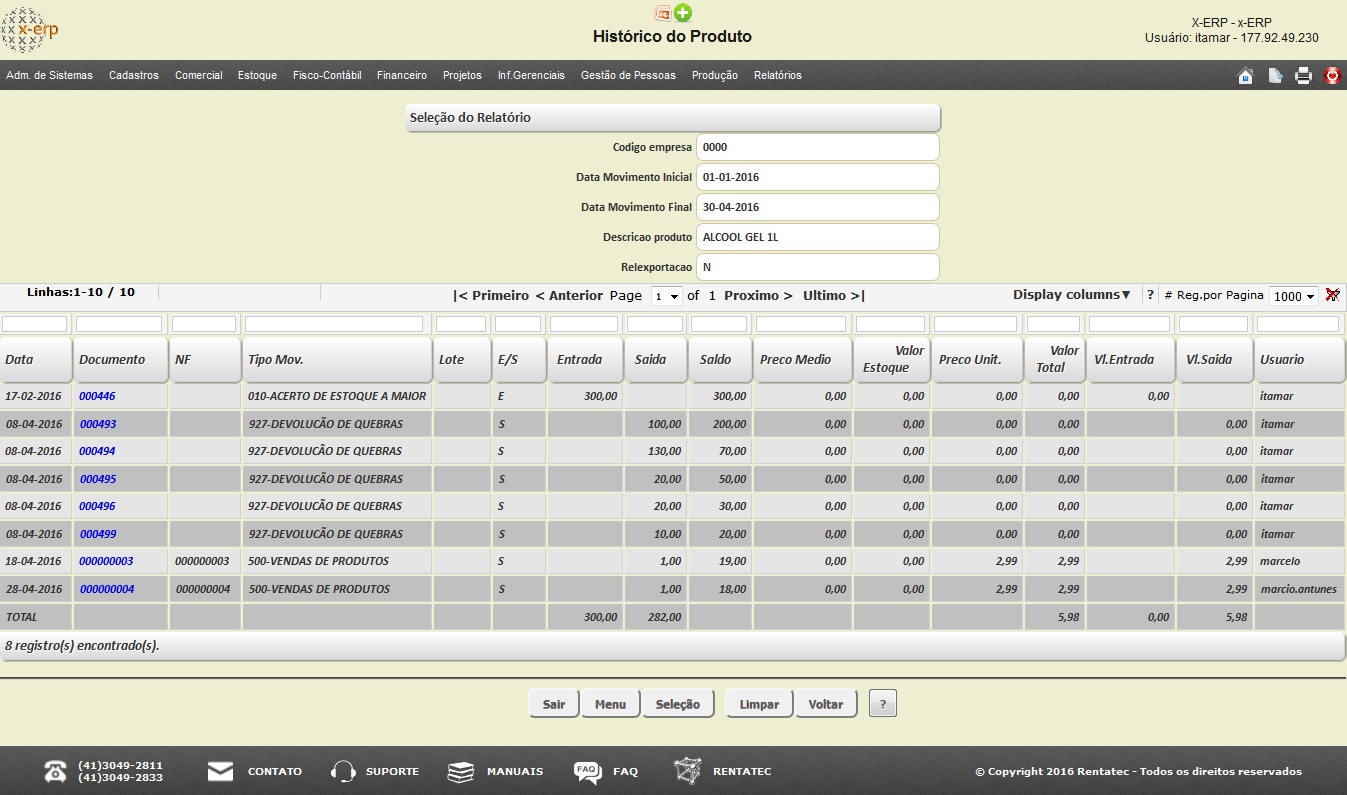Open document 000493 link
Image resolution: width=1347 pixels, height=795 pixels.
pyautogui.click(x=97, y=424)
